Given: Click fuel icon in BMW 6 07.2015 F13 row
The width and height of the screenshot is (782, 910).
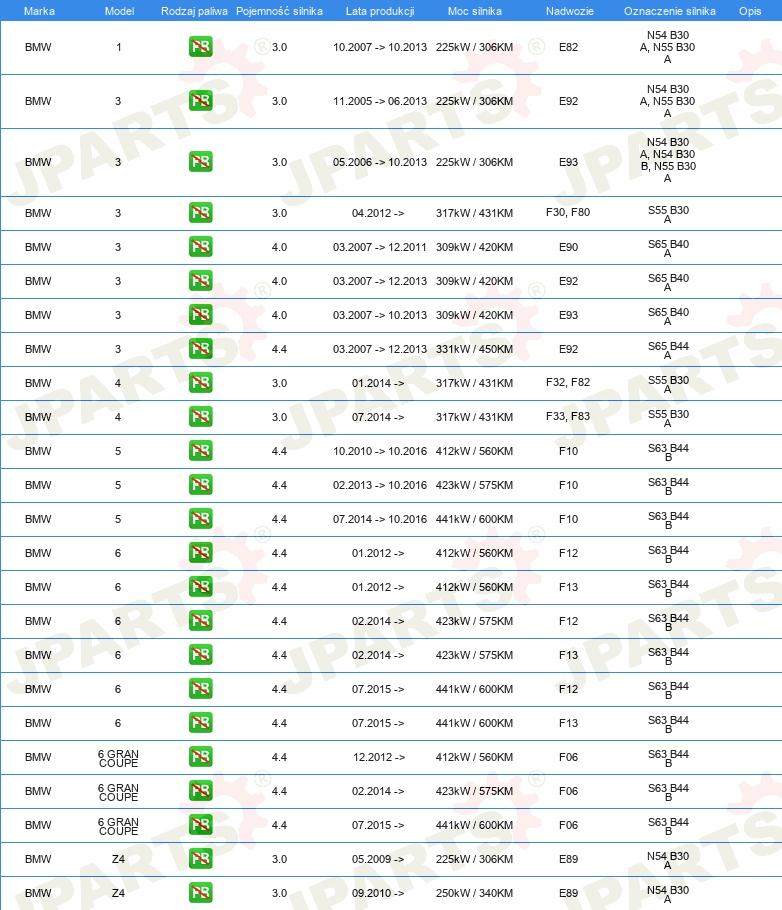Looking at the screenshot, I should (x=200, y=723).
